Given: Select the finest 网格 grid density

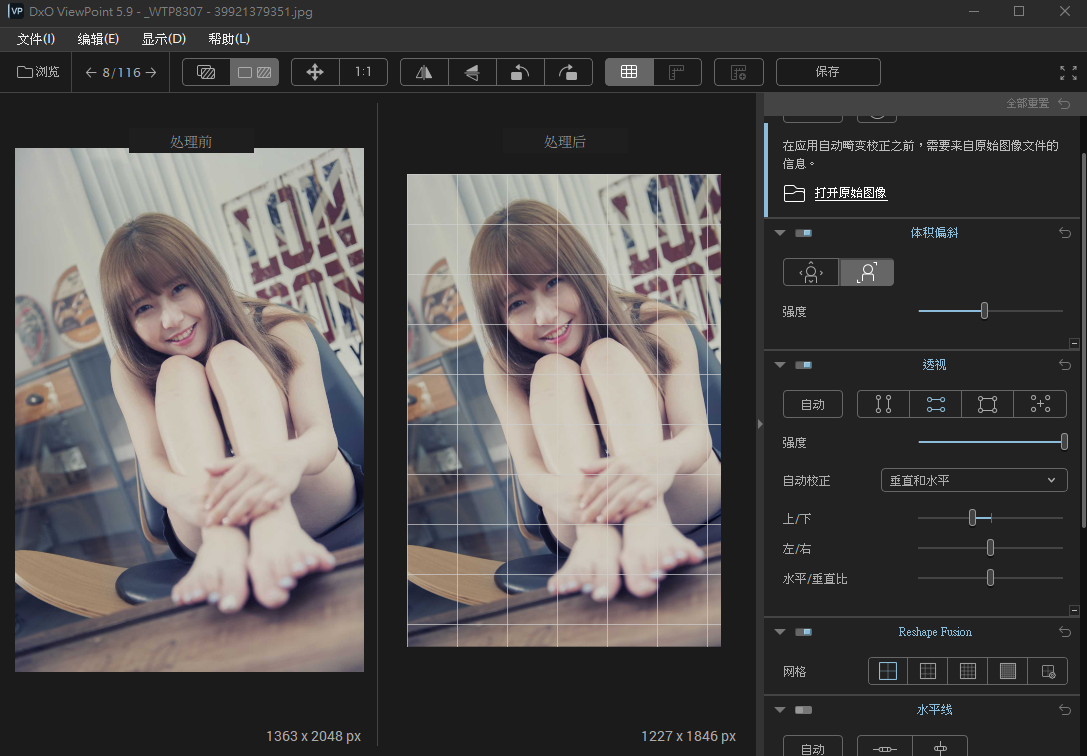Looking at the screenshot, I should pos(1008,671).
